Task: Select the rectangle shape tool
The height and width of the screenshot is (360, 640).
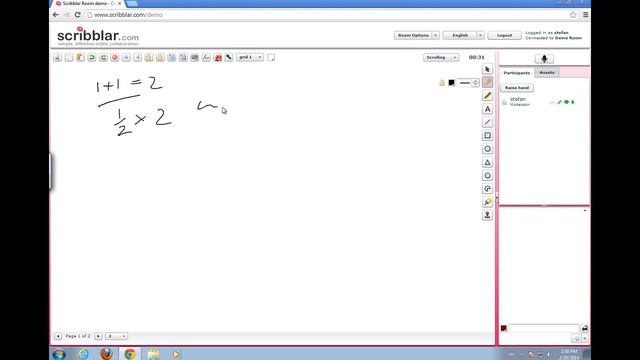Action: pyautogui.click(x=487, y=136)
